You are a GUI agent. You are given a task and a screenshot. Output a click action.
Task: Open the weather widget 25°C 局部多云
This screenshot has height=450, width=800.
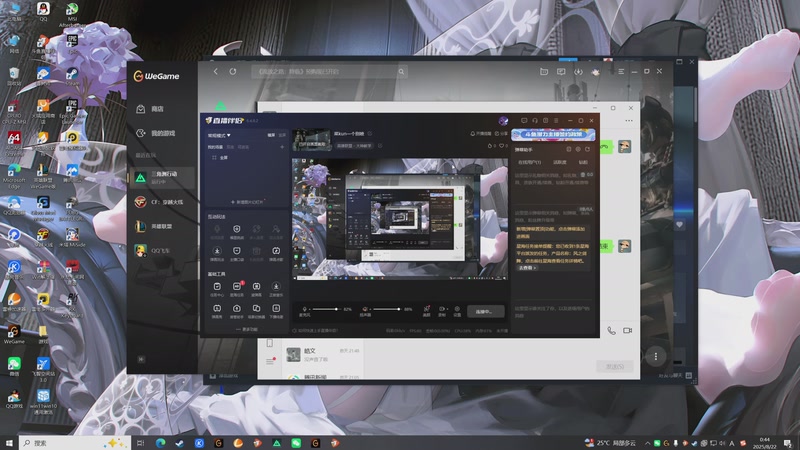(x=610, y=443)
